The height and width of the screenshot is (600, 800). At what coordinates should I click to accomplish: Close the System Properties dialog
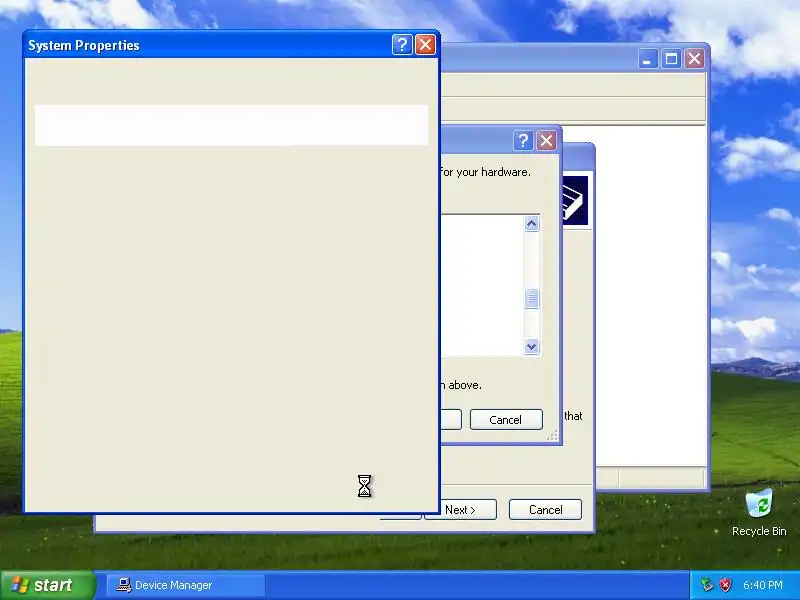[426, 45]
